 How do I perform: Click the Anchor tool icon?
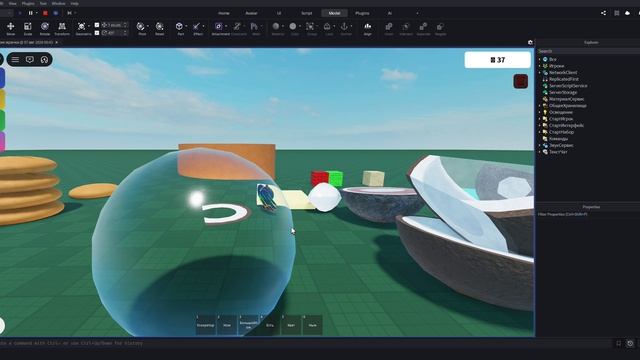point(344,27)
